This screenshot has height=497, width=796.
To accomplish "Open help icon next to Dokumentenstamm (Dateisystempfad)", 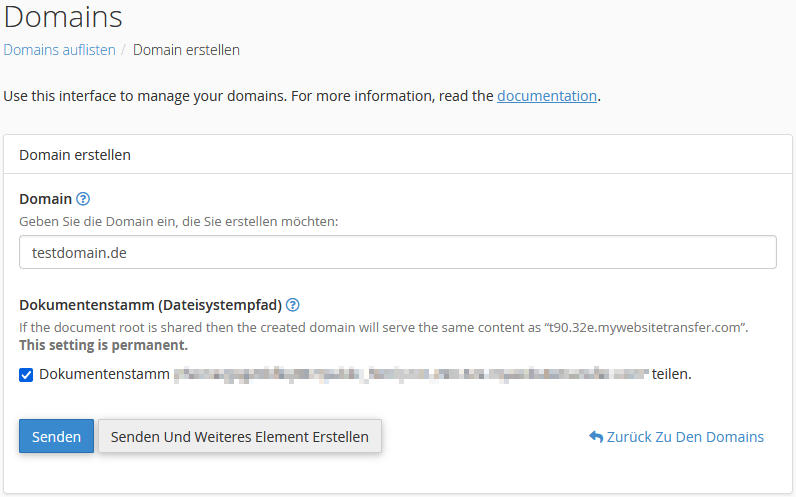I will click(x=292, y=305).
